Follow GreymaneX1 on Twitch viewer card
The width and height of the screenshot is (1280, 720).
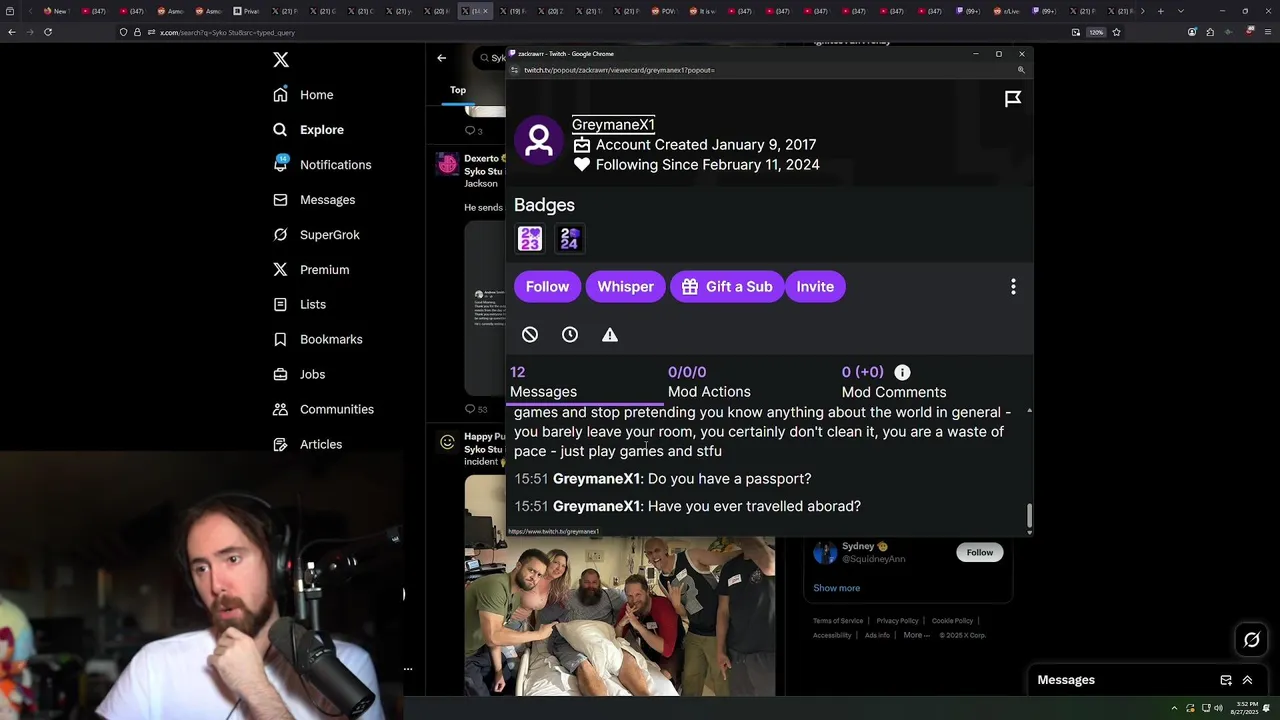click(x=547, y=287)
